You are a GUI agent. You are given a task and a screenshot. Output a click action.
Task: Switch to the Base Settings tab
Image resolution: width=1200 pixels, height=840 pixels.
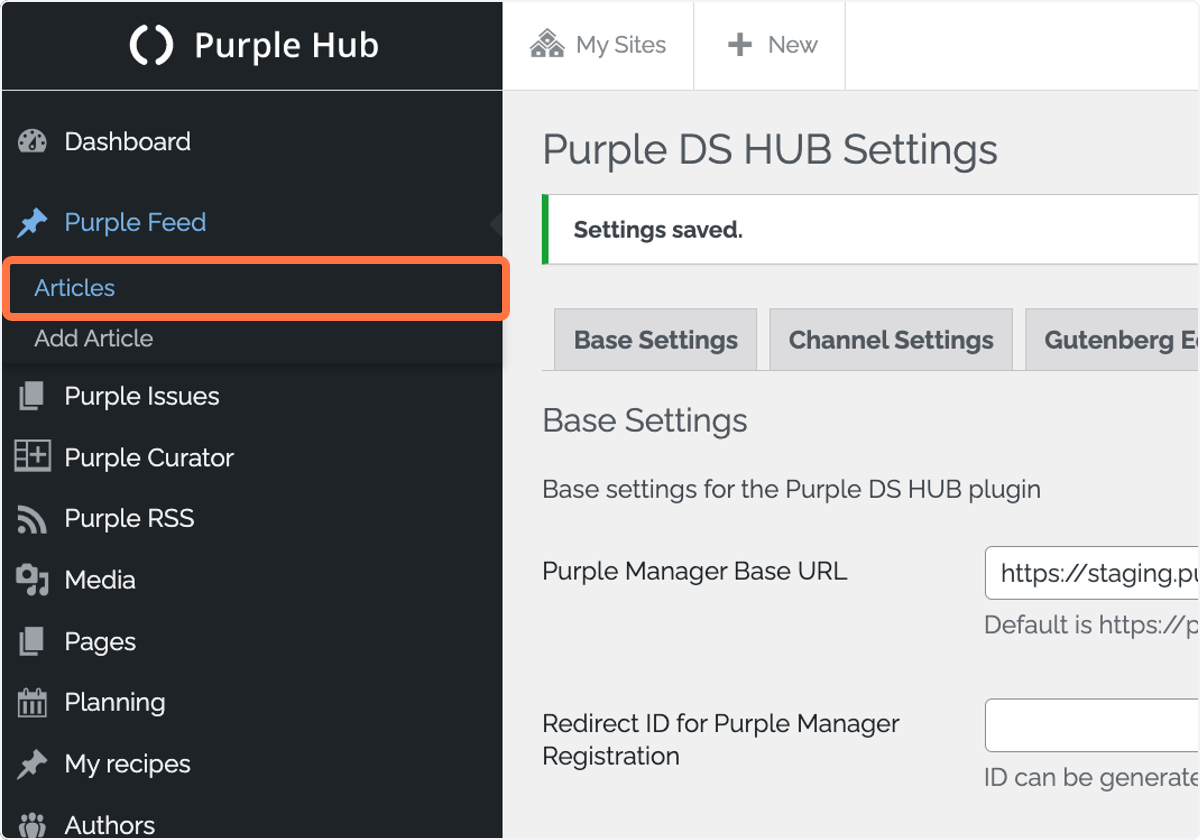[x=655, y=340]
